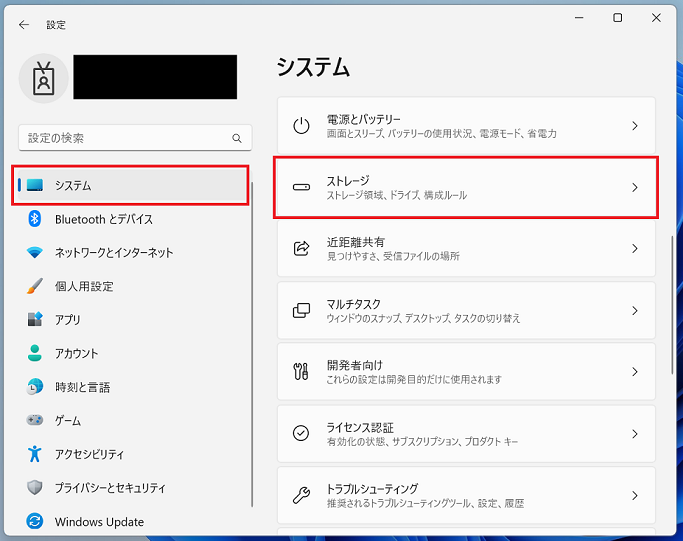Screen dimensions: 683x541
Task: Click the shield プライバシーとセキュリティ icon
Action: click(x=35, y=487)
